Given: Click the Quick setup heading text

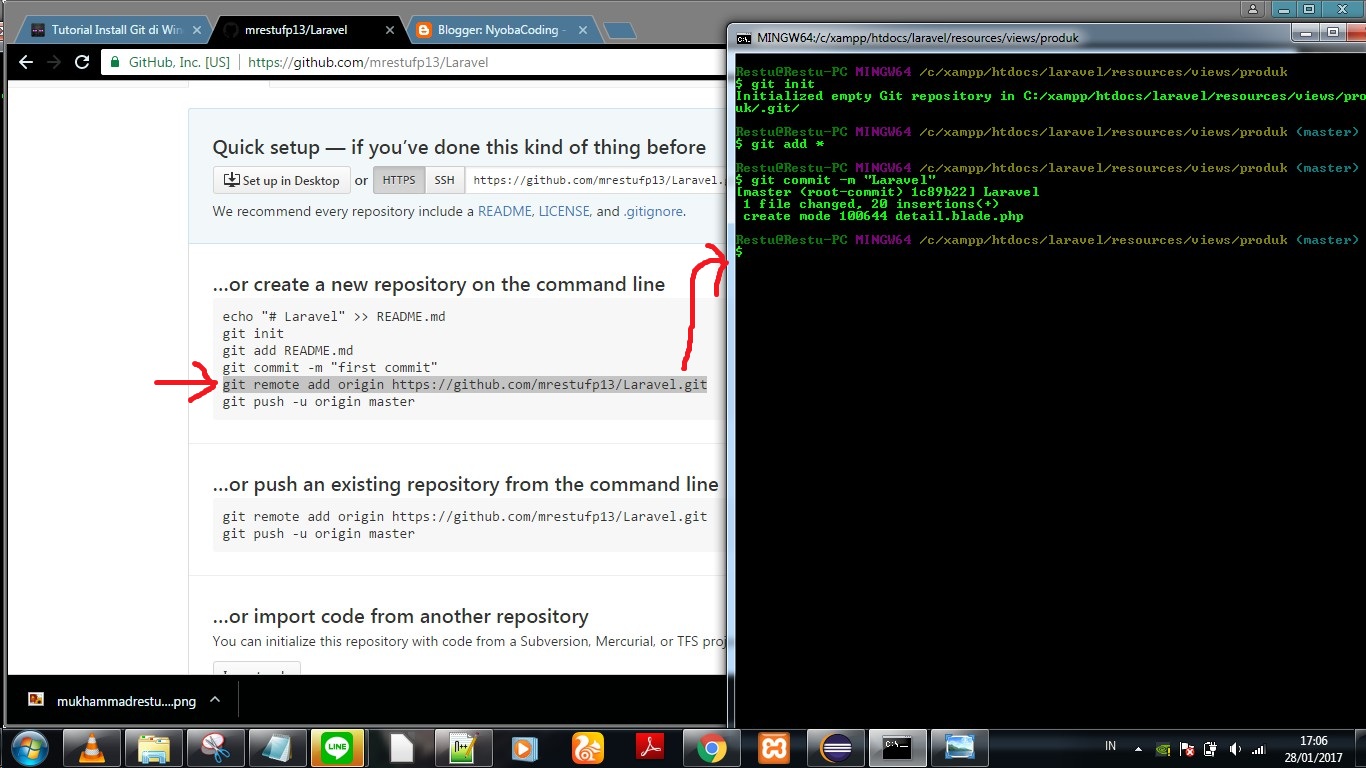Looking at the screenshot, I should [x=459, y=147].
